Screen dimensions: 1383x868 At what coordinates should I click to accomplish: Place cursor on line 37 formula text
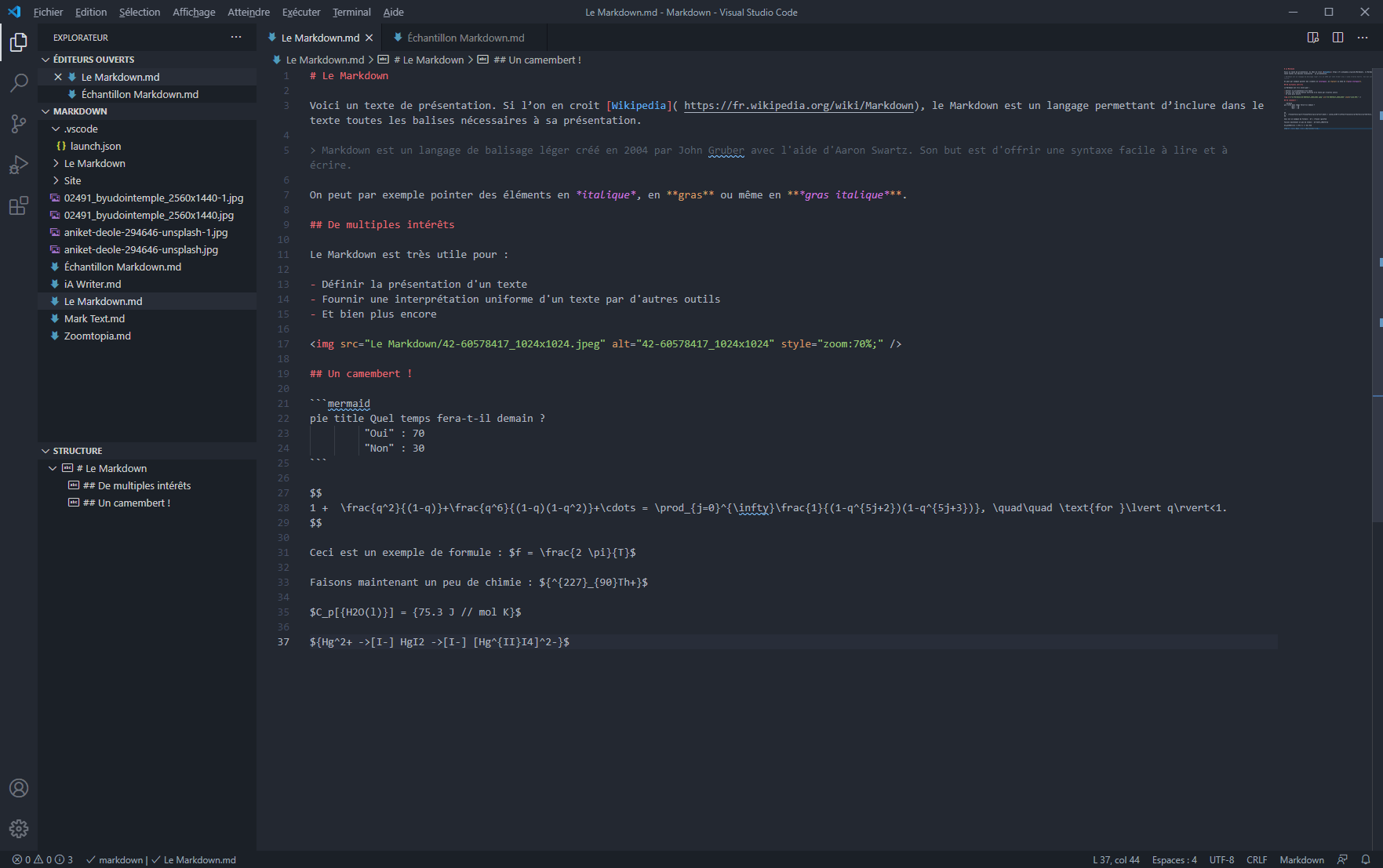pos(439,642)
